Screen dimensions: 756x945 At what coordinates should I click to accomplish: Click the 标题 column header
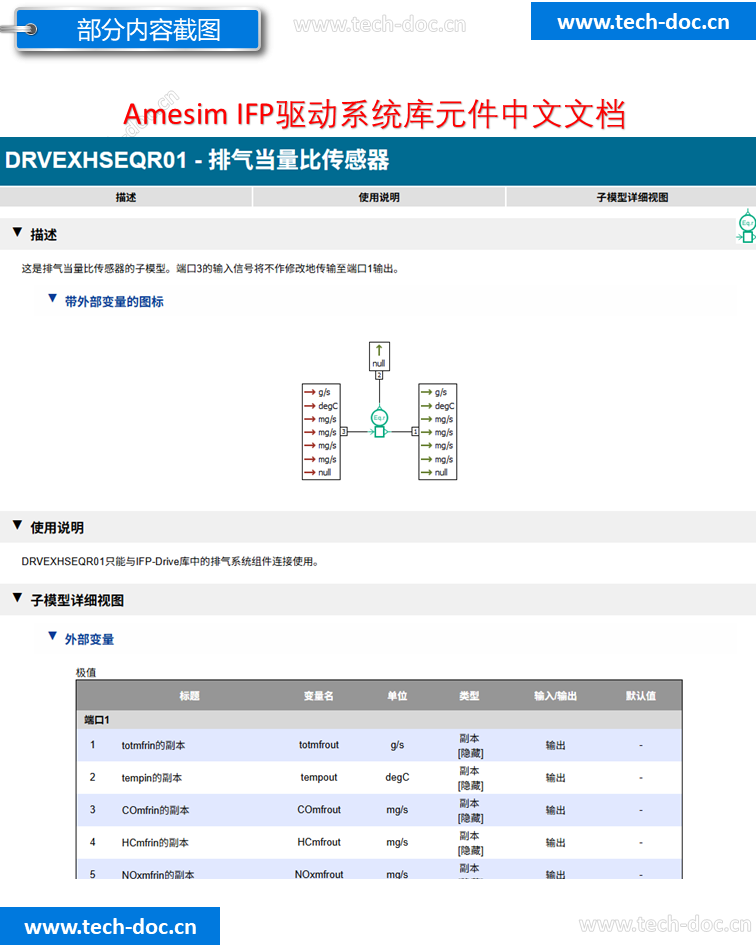[x=189, y=695]
